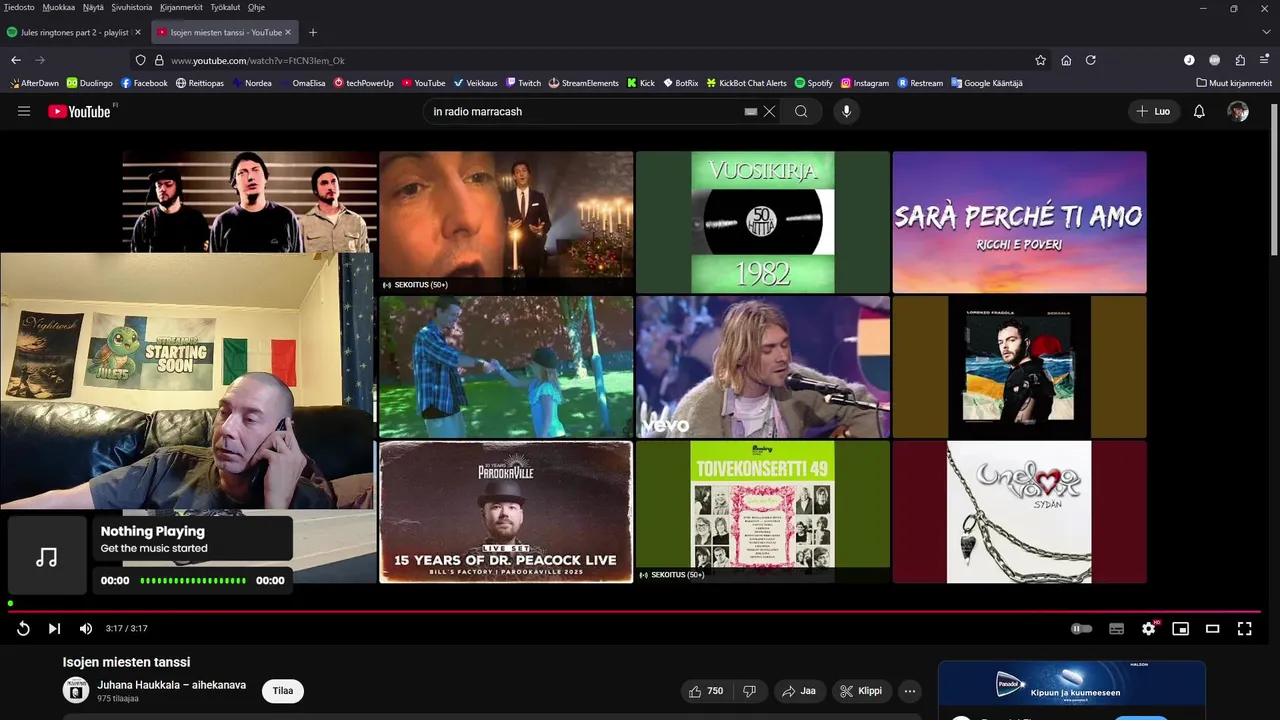This screenshot has height=720, width=1280.
Task: Open the Kirjanmerkit menu
Action: pyautogui.click(x=181, y=7)
